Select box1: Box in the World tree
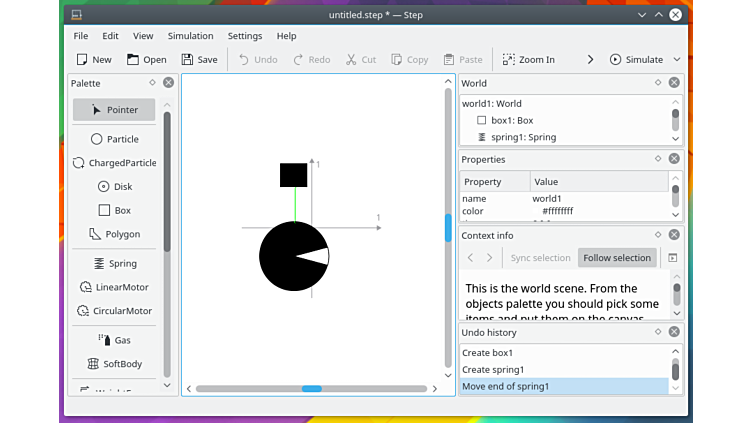The width and height of the screenshot is (752, 423). pos(512,120)
